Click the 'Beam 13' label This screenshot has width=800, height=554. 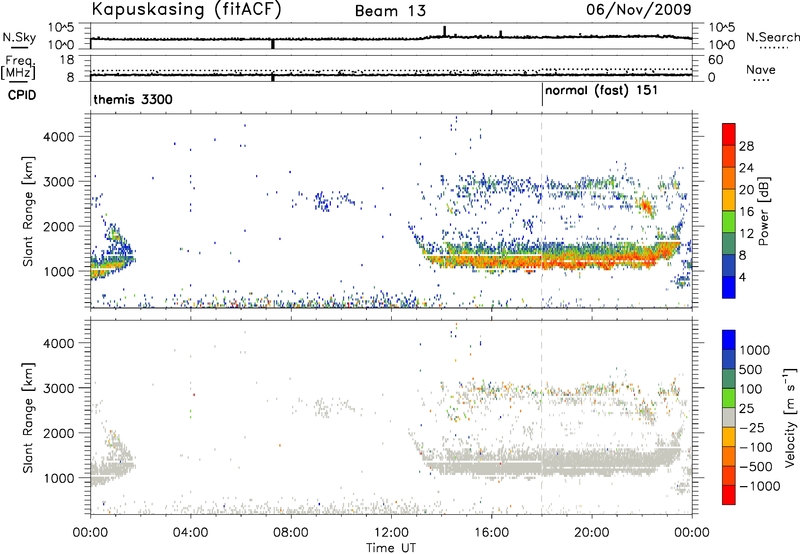coord(390,11)
